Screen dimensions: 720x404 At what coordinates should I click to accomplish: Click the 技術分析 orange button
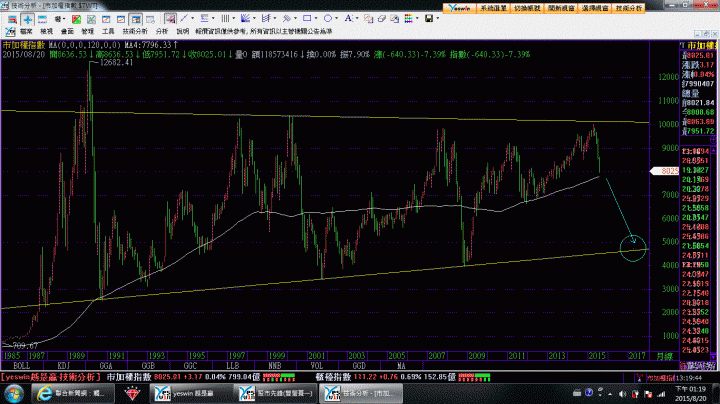pyautogui.click(x=629, y=8)
